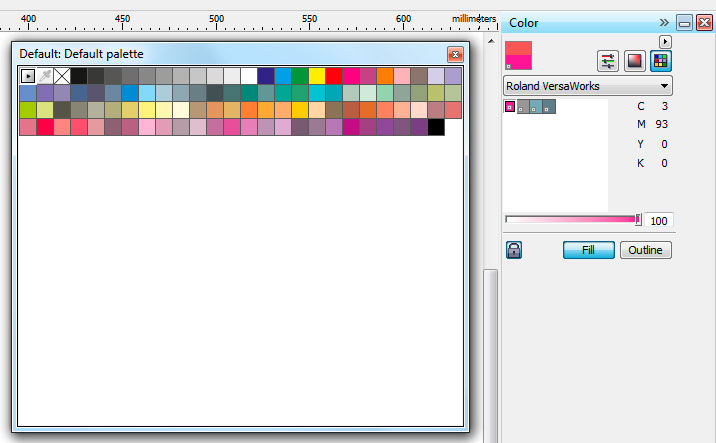Show color palettes in Color docker
The image size is (716, 443).
coord(661,61)
